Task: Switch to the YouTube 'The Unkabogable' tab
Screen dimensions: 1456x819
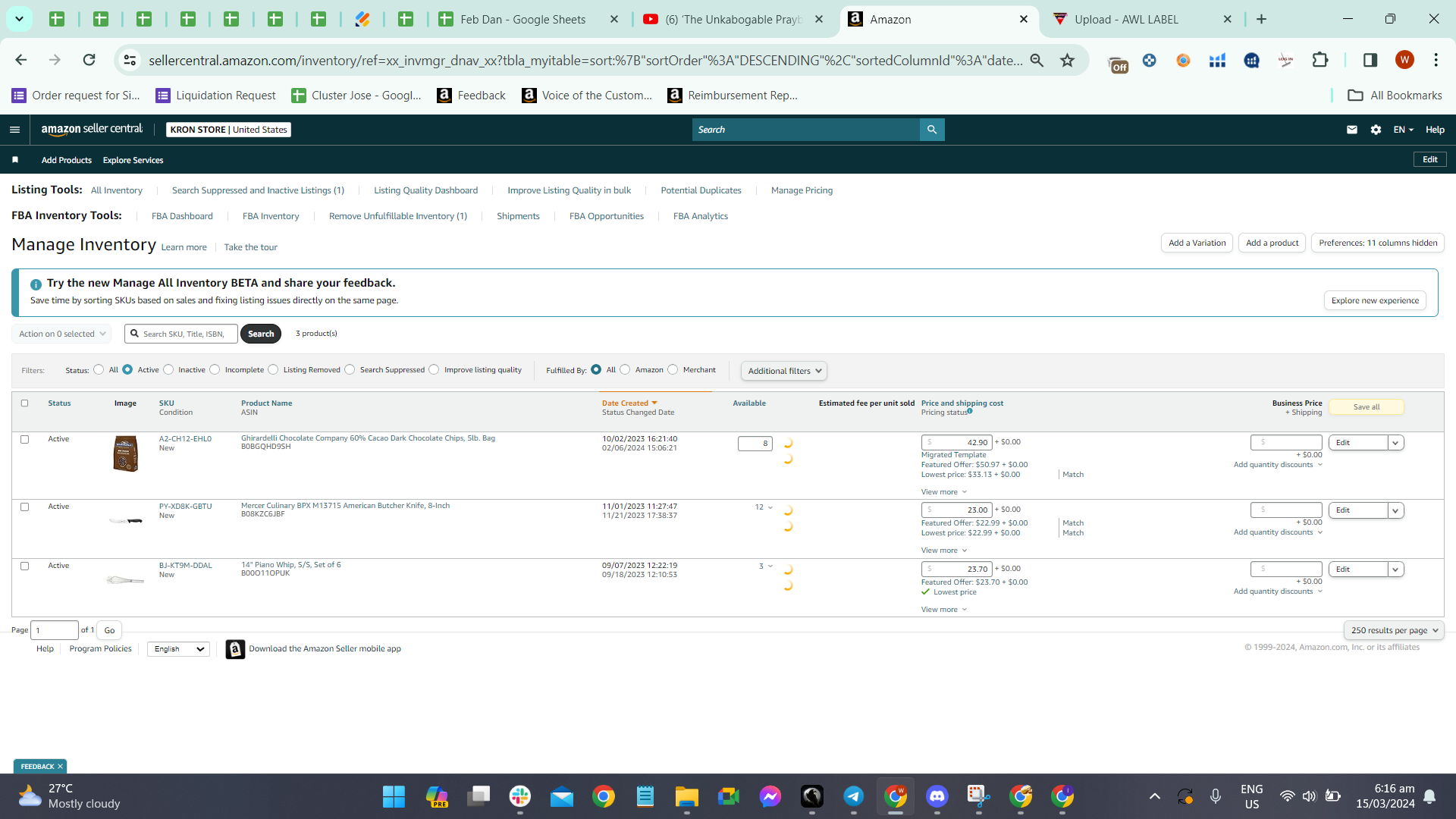Action: [x=733, y=19]
